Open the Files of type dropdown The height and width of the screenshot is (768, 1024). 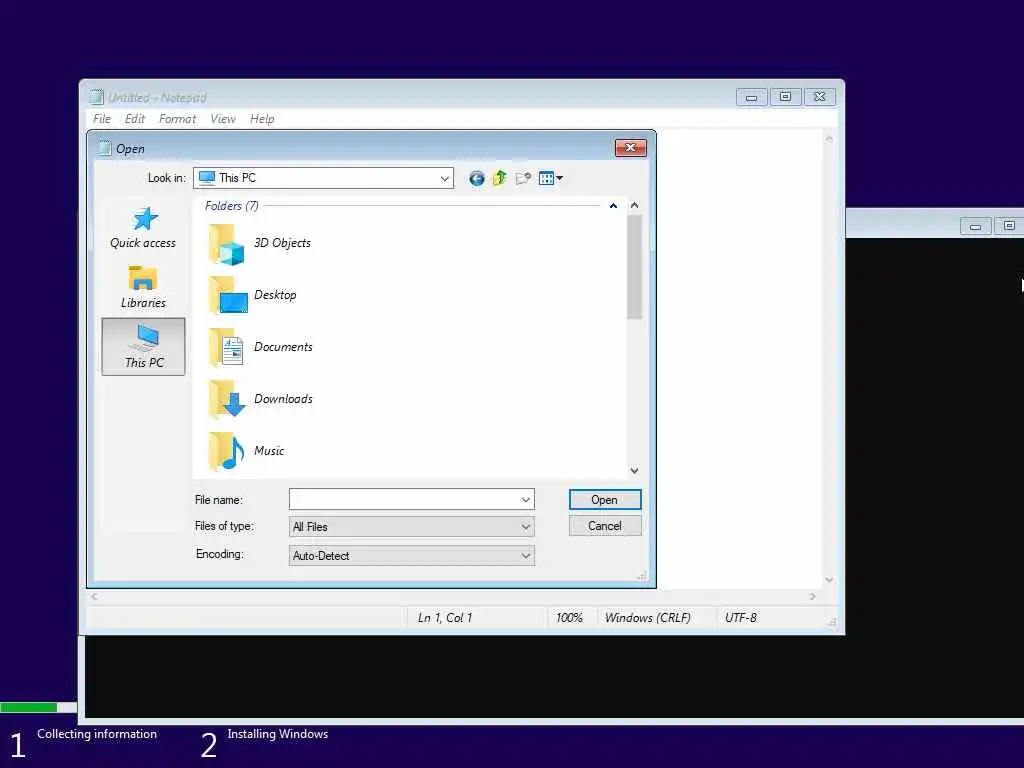411,527
